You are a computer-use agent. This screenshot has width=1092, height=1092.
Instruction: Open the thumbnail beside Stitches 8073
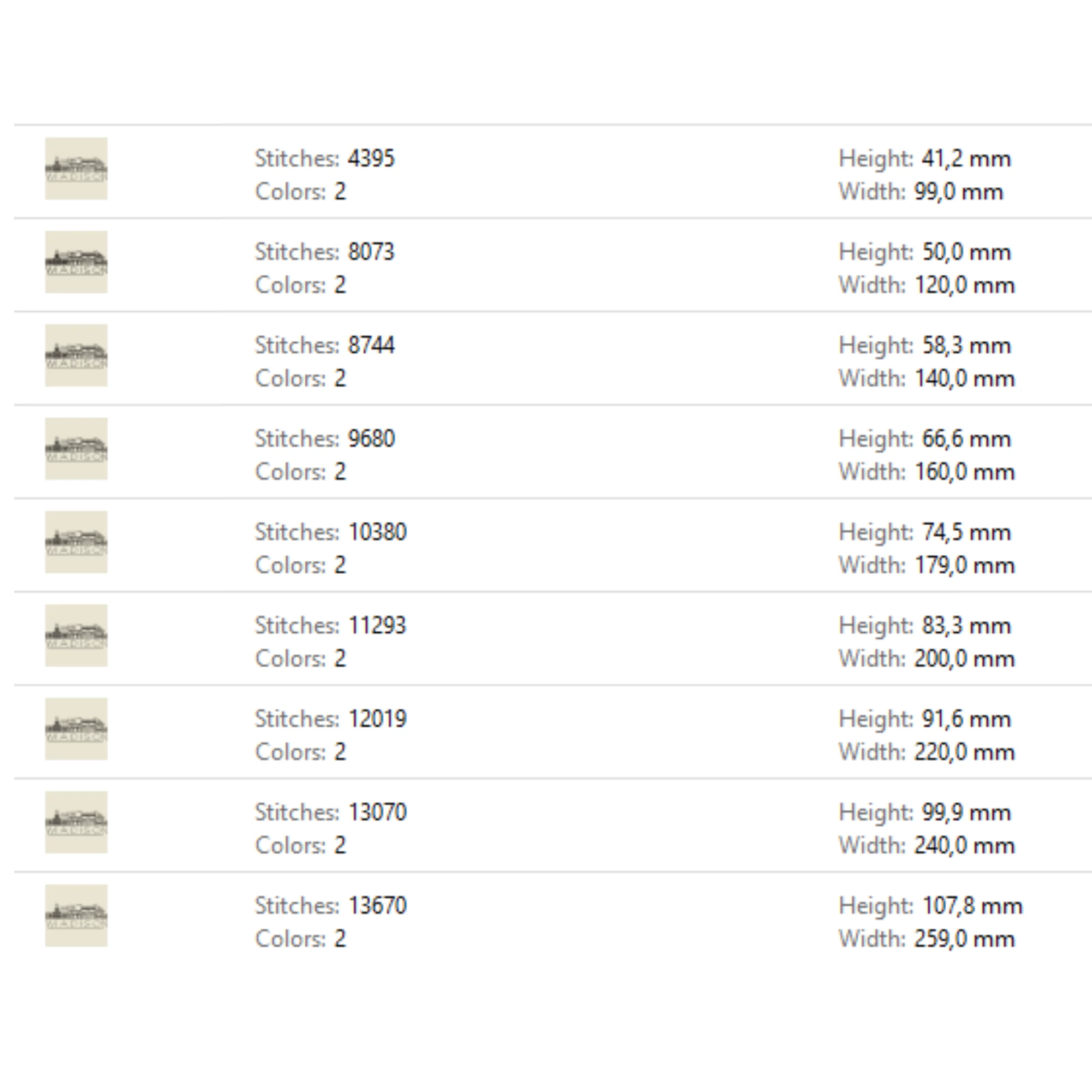tap(76, 262)
